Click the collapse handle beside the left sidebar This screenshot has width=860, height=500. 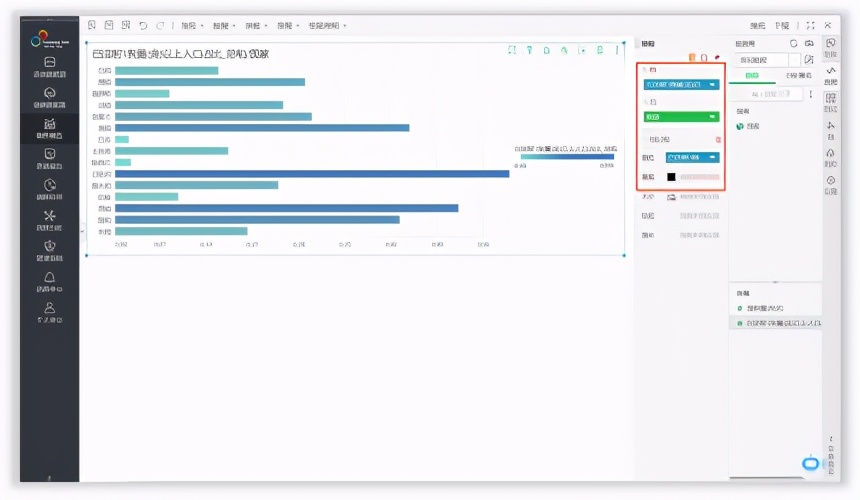coord(82,231)
